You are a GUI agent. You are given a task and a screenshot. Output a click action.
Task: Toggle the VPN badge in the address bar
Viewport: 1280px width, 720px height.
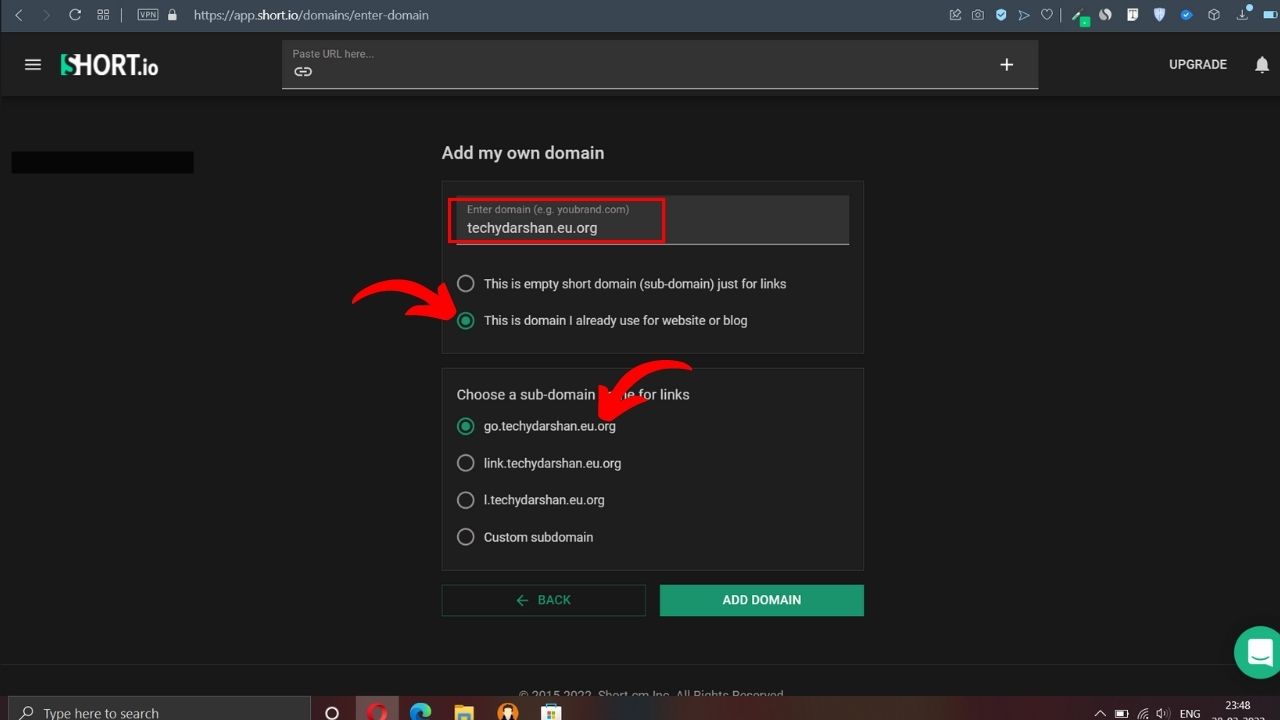point(148,15)
